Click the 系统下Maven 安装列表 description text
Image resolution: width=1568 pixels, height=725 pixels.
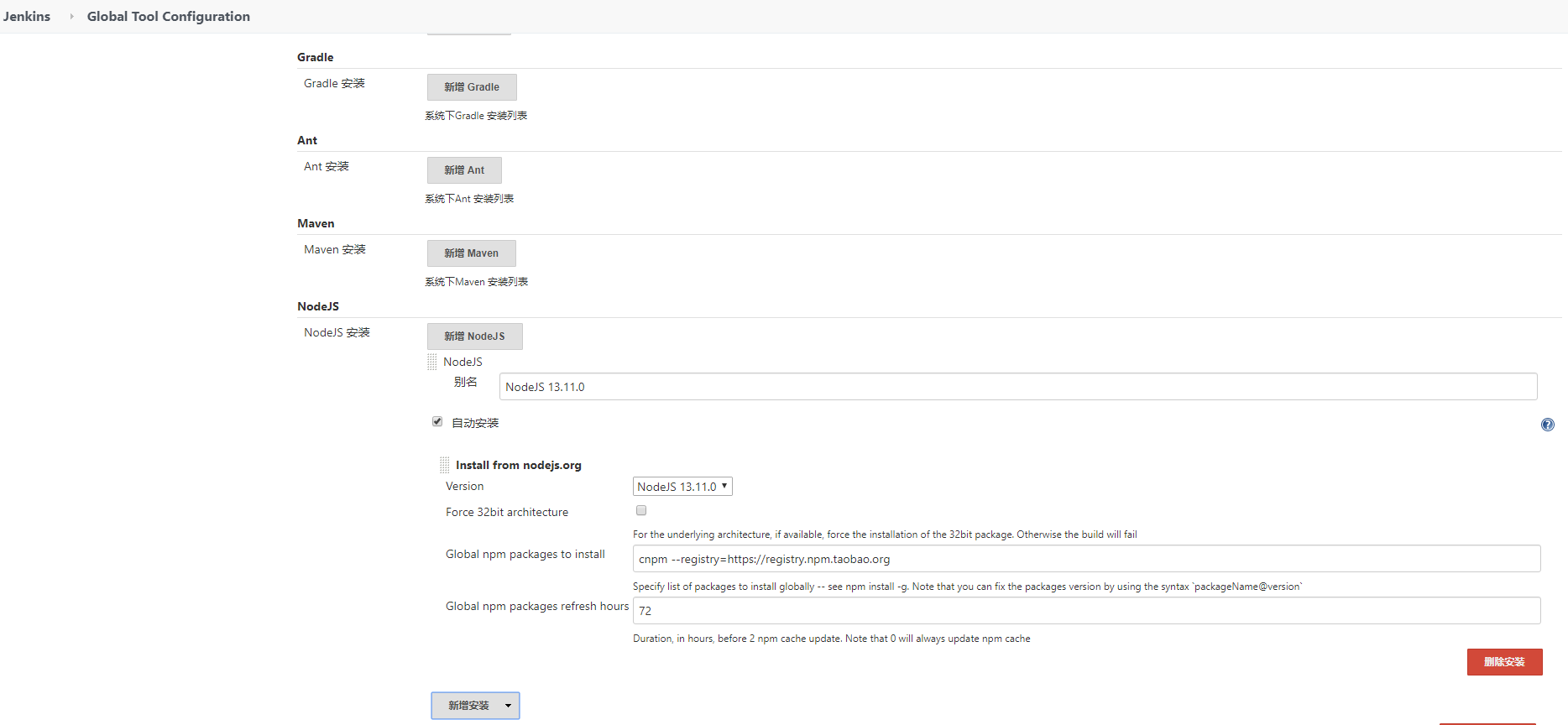(x=477, y=282)
